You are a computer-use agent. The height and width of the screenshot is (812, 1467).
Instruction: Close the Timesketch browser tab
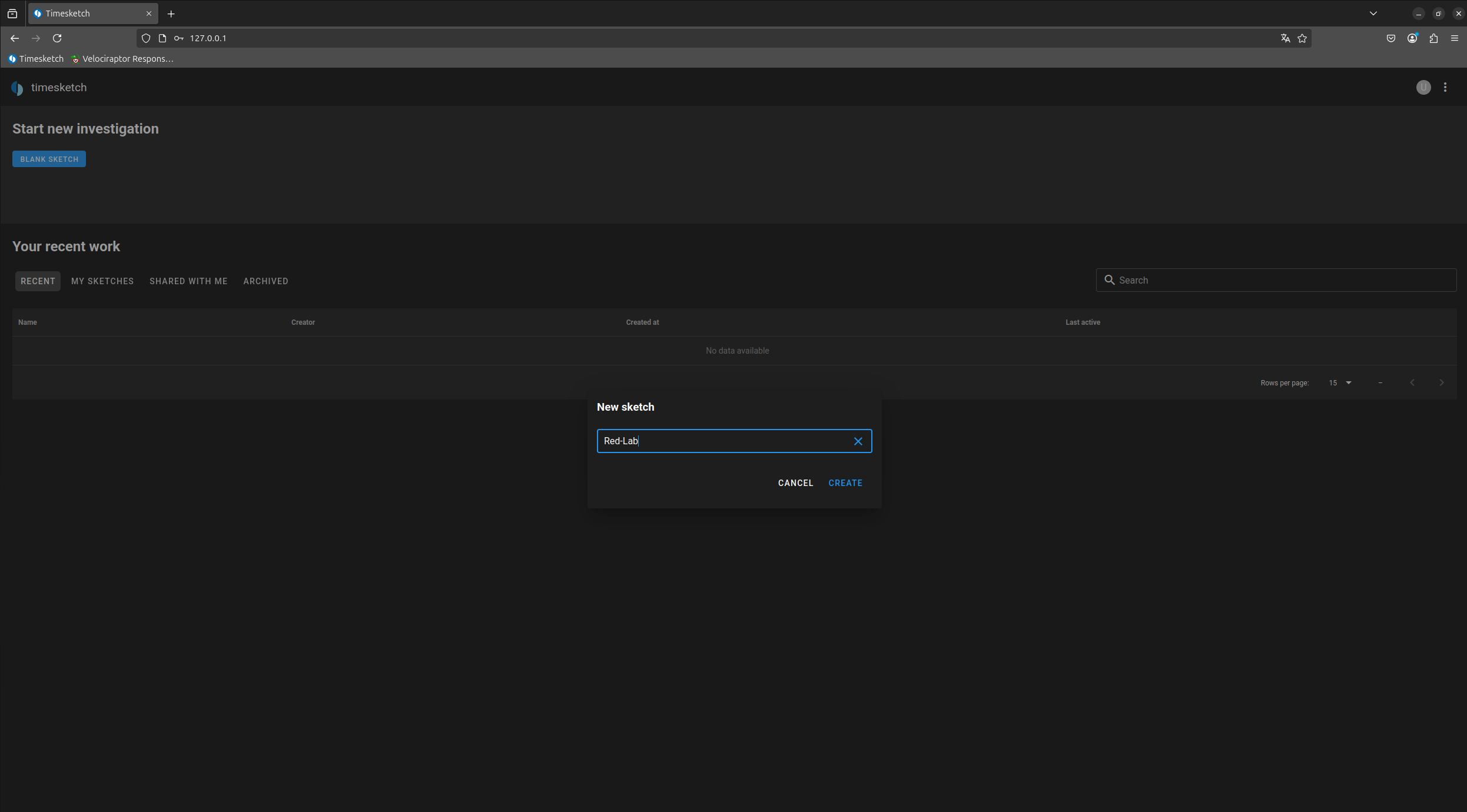click(149, 14)
